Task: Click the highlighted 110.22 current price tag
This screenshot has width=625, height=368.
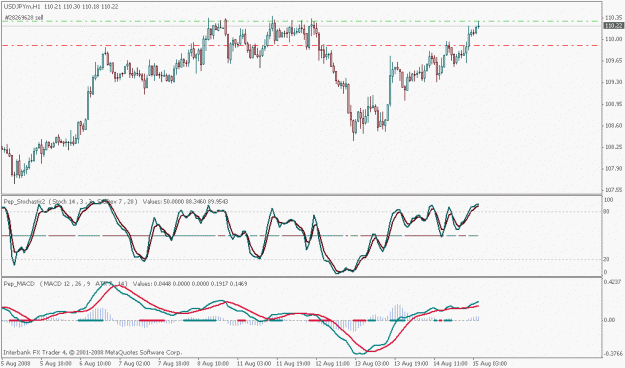Action: [613, 26]
